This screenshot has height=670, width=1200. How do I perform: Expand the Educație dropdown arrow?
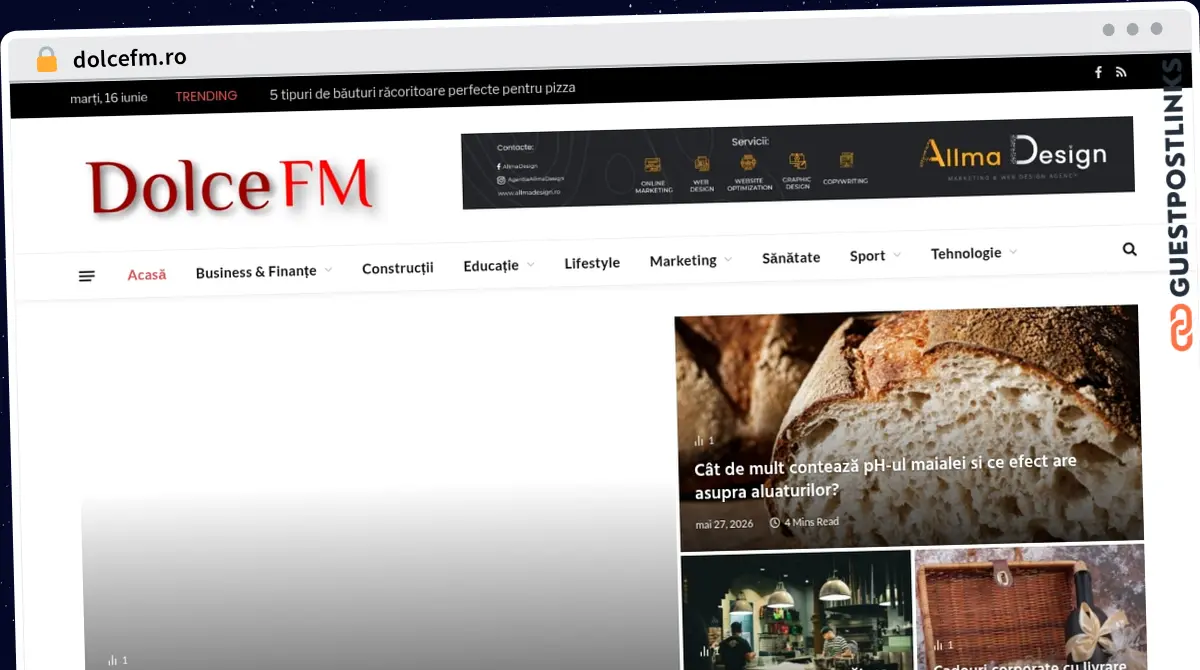click(x=530, y=264)
